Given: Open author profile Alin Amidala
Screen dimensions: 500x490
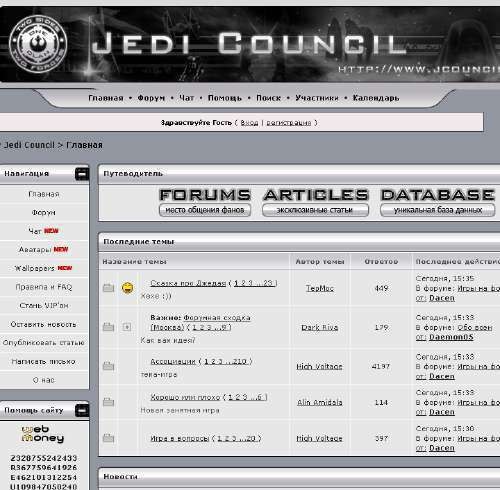Looking at the screenshot, I should [320, 402].
